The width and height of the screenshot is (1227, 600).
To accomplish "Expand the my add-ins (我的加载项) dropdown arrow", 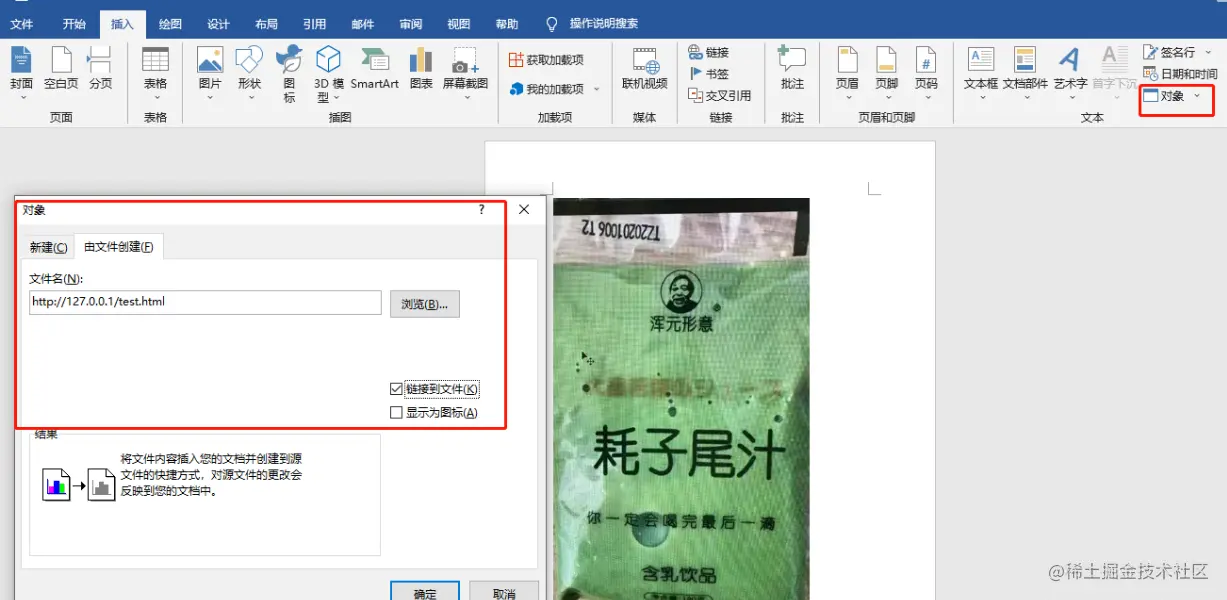I will [x=597, y=89].
